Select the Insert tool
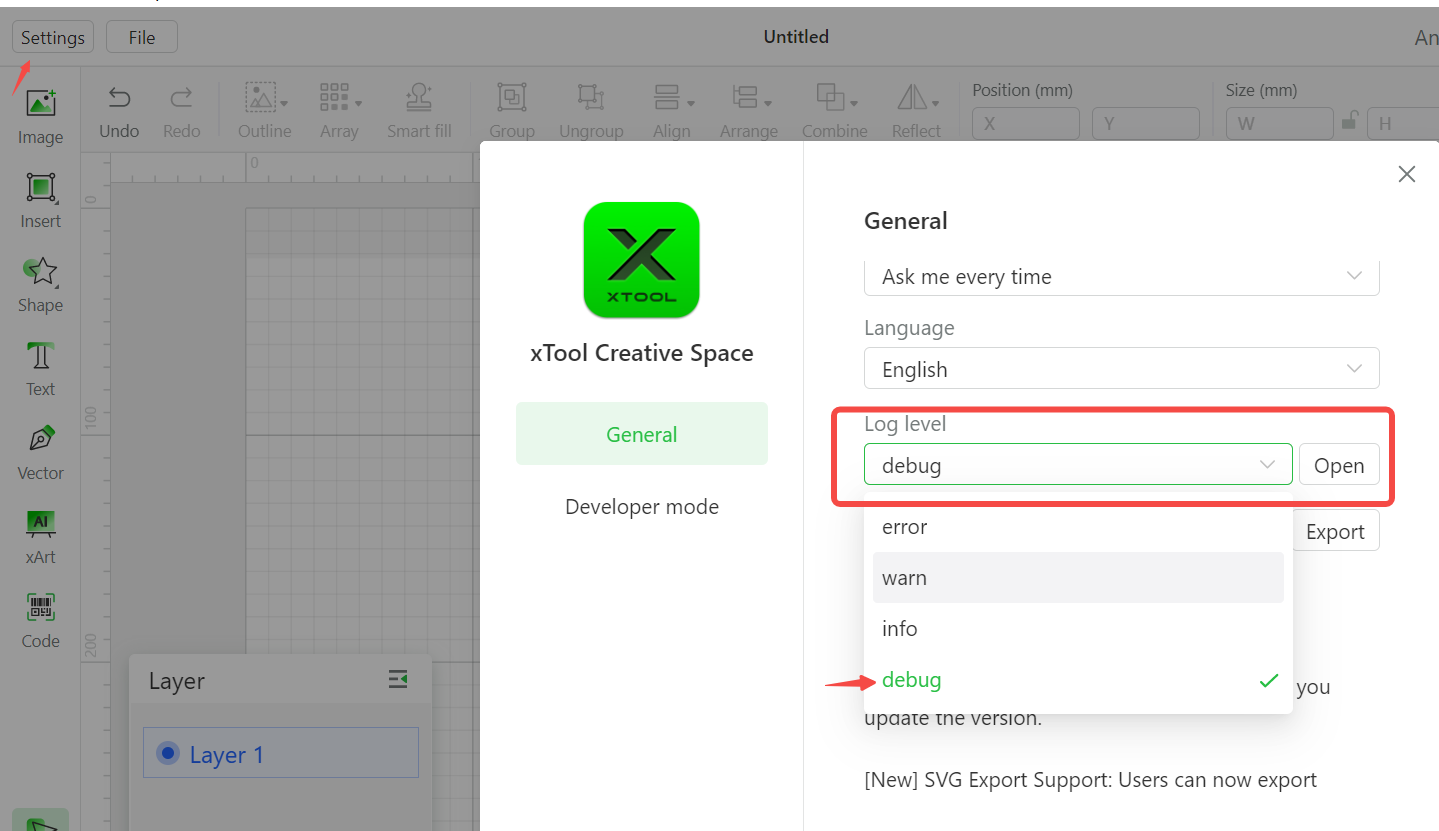Screen dimensions: 1439x831 click(x=40, y=200)
